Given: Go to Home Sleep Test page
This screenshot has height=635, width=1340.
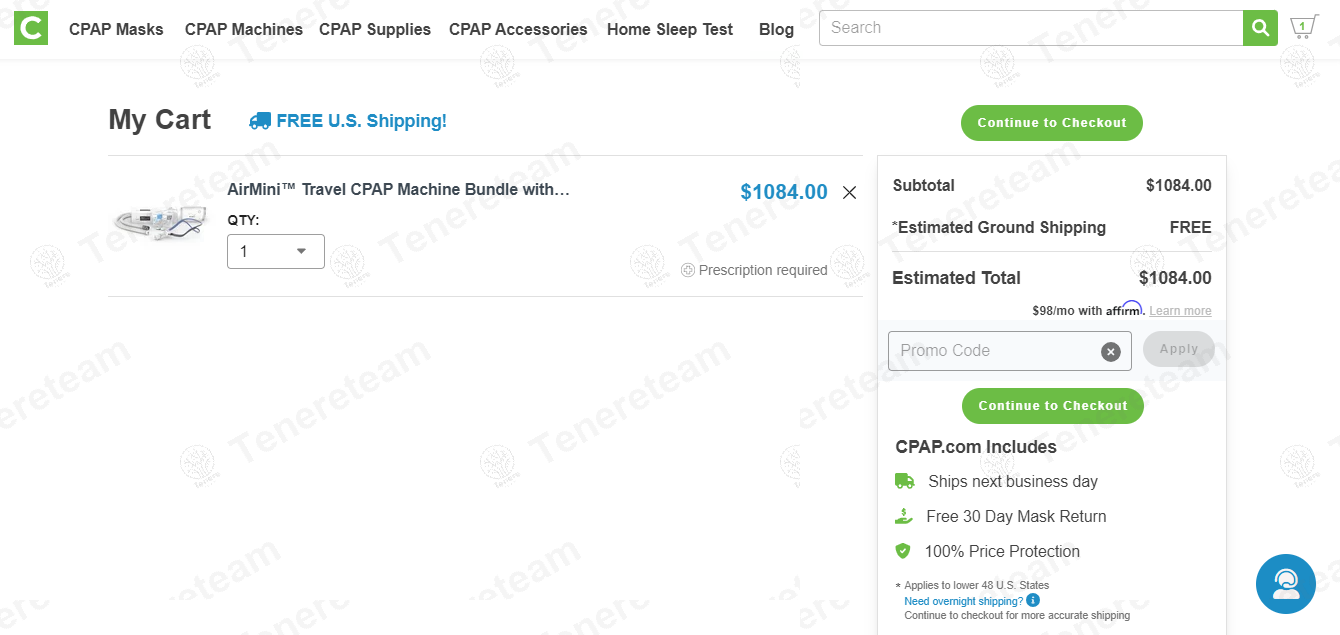Looking at the screenshot, I should 670,30.
